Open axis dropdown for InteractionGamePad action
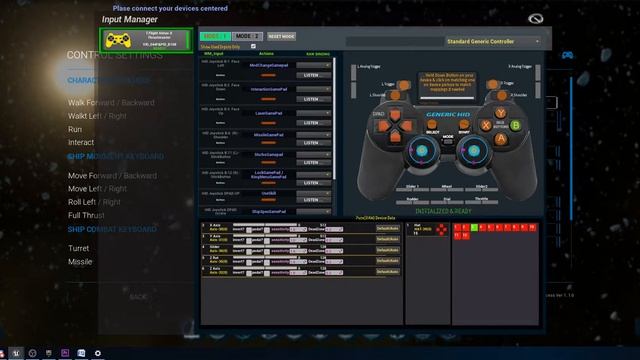This screenshot has height=360, width=640. point(313,89)
